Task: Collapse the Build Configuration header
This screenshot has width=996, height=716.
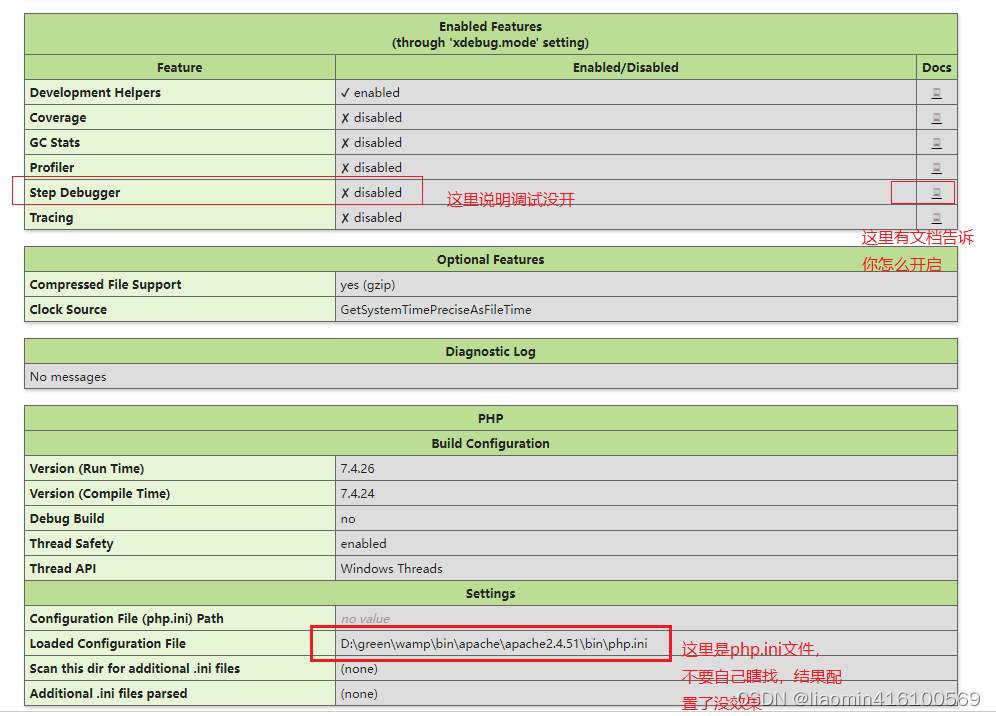Action: [490, 443]
